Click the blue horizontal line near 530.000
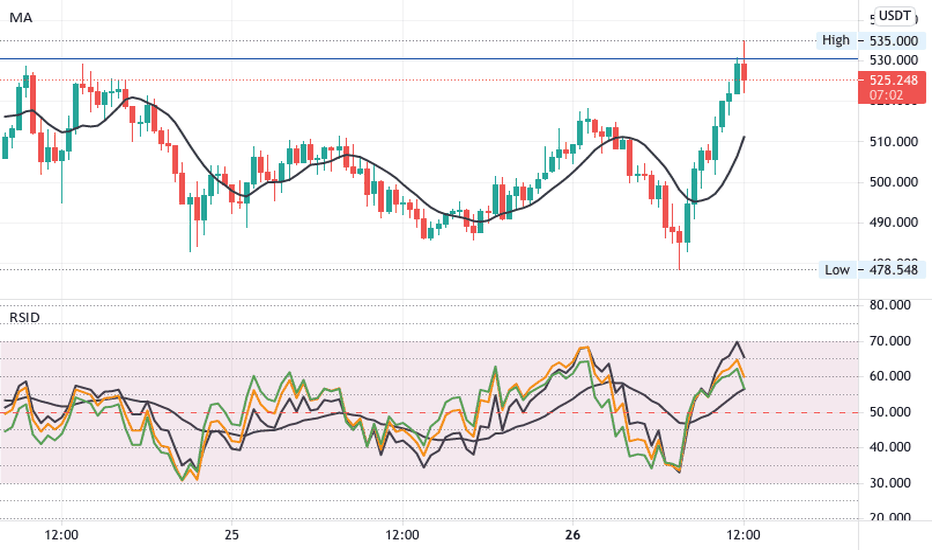The image size is (932, 550). 428,59
